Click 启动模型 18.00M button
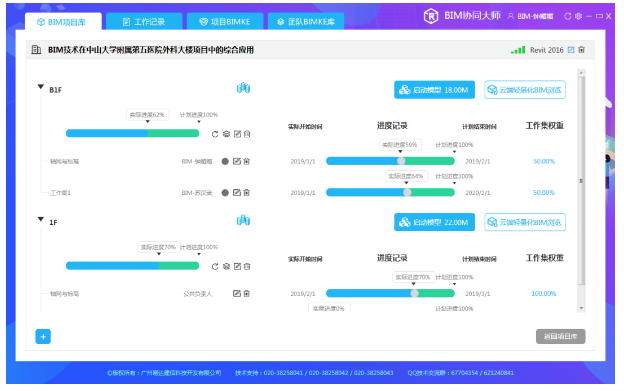Screen dimensions: 624x391 [x=434, y=90]
